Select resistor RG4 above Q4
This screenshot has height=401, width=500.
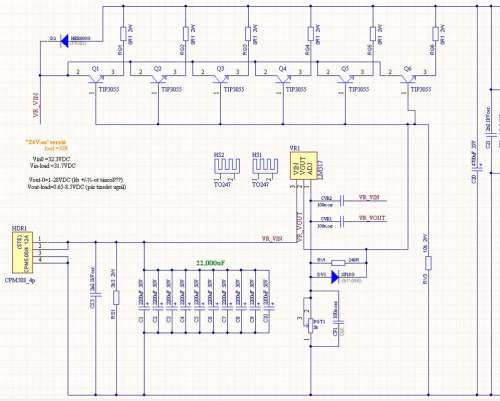tap(310, 34)
